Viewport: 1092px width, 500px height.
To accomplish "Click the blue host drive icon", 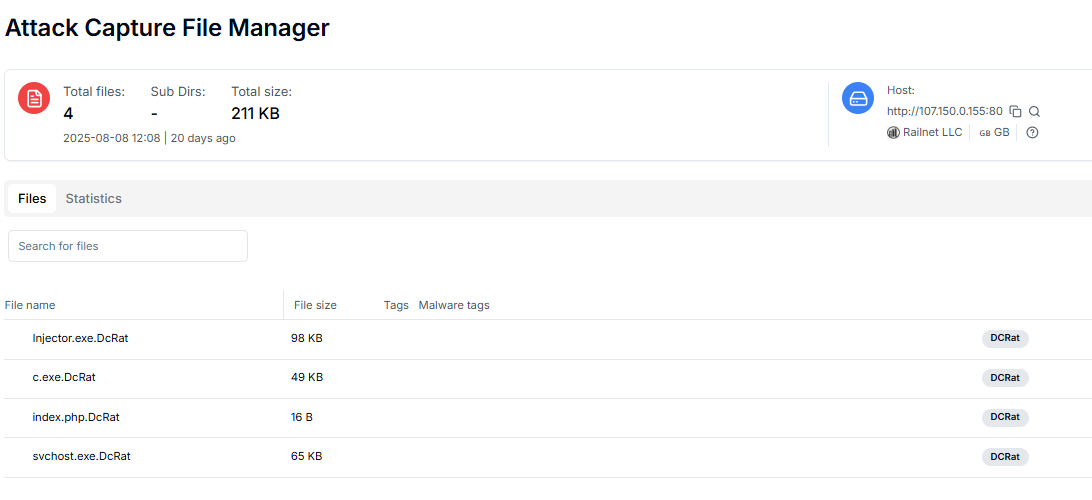I will [x=858, y=98].
